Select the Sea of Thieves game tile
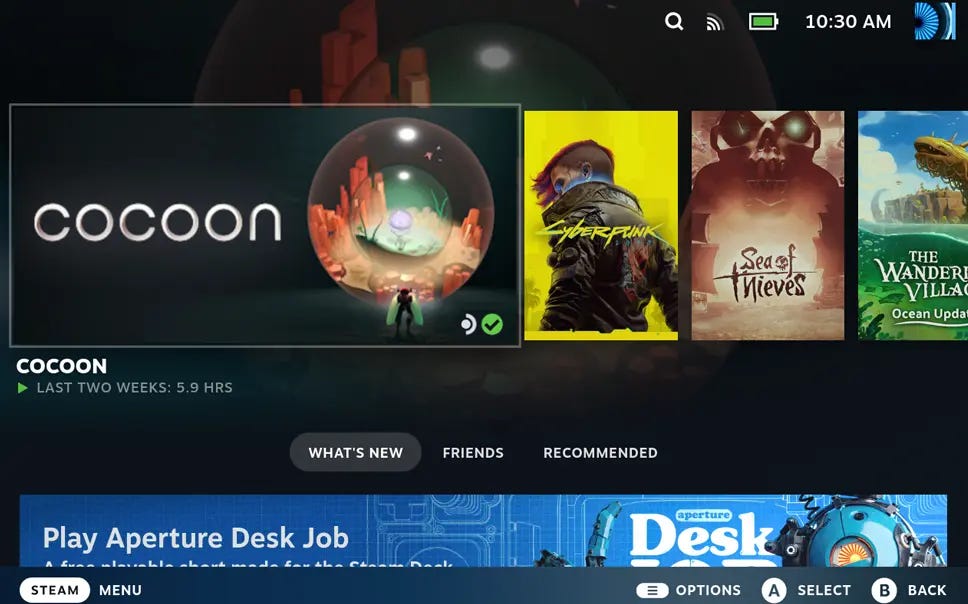968x604 pixels. (x=767, y=225)
